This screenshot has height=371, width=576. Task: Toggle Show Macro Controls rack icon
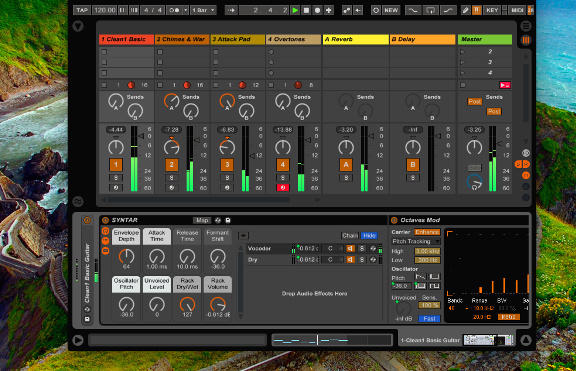coord(105,231)
